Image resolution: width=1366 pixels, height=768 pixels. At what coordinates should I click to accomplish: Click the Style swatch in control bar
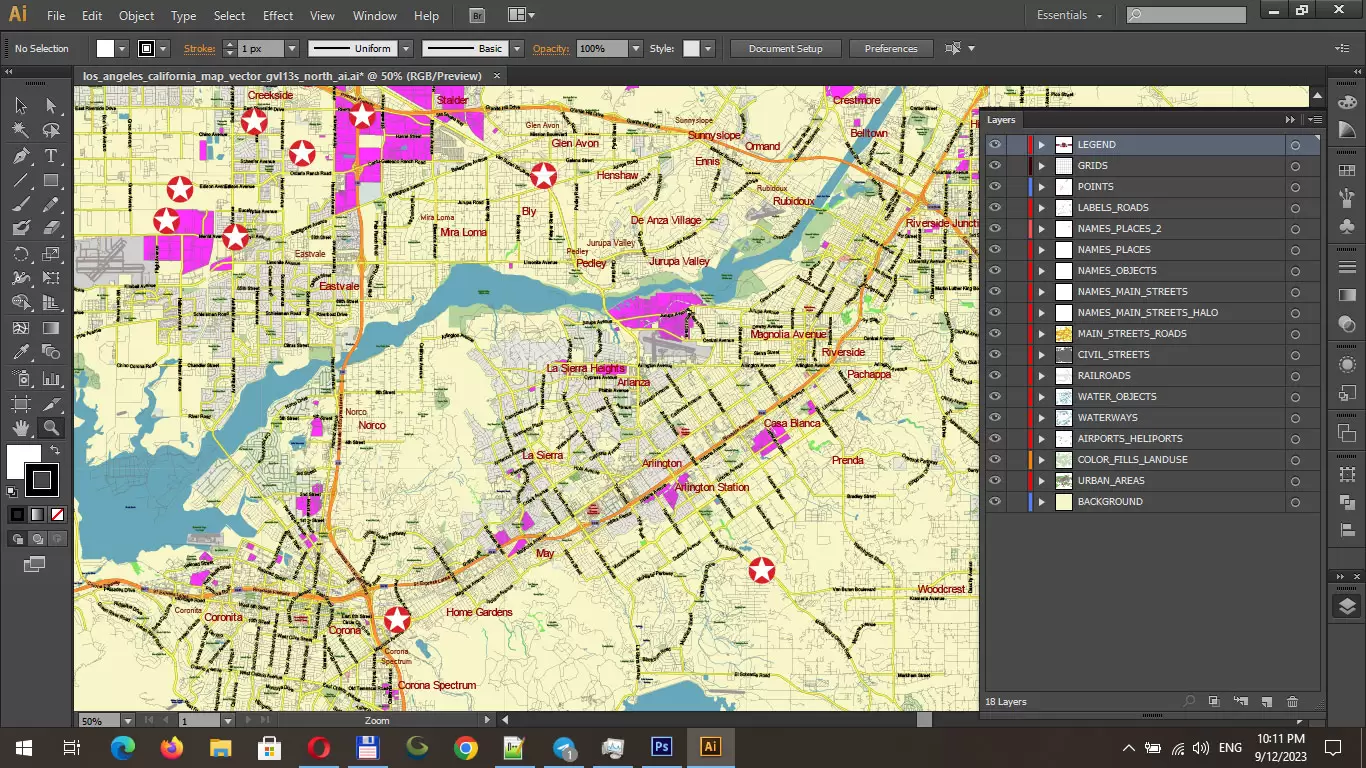[x=691, y=48]
